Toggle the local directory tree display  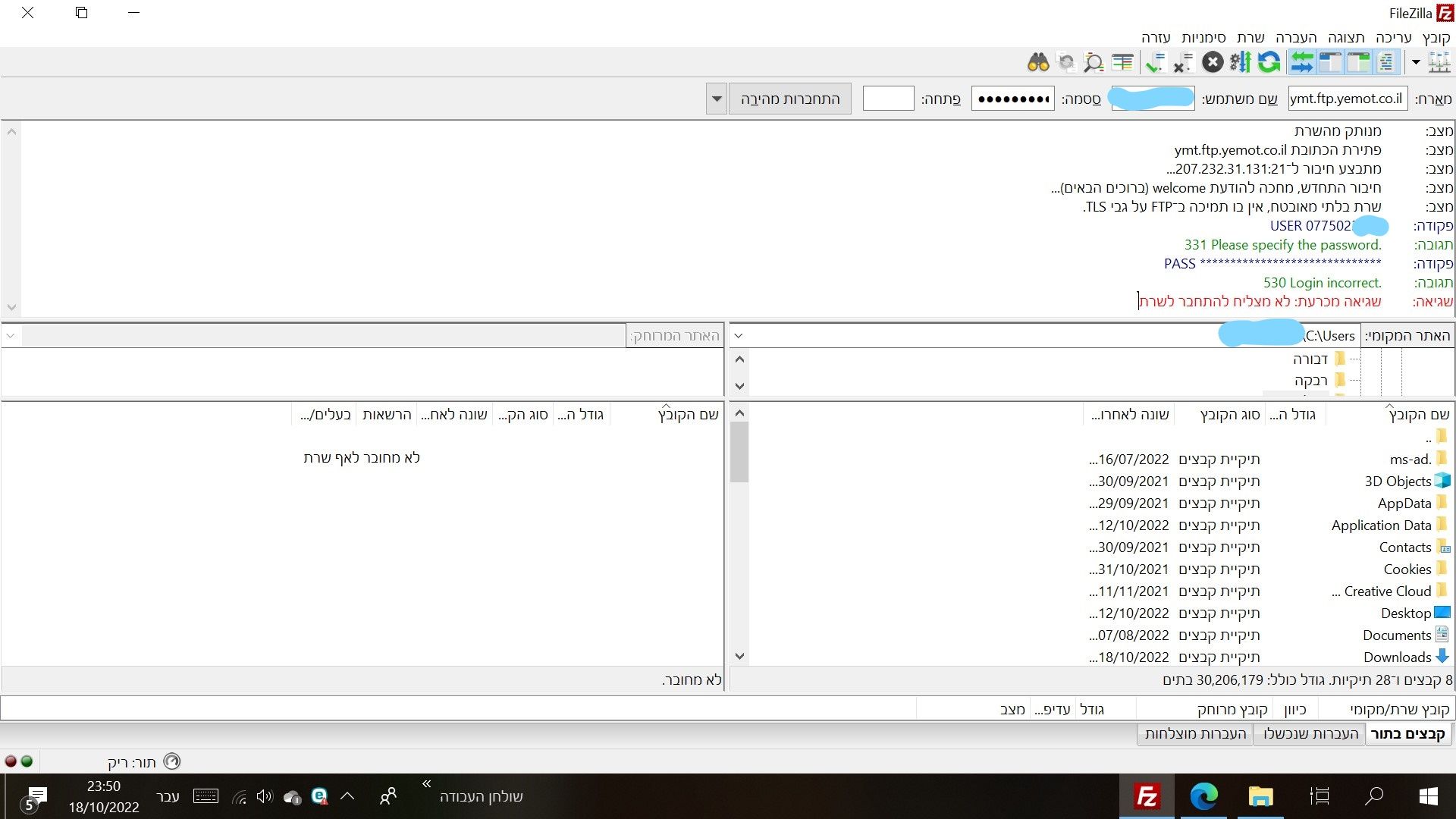1358,62
